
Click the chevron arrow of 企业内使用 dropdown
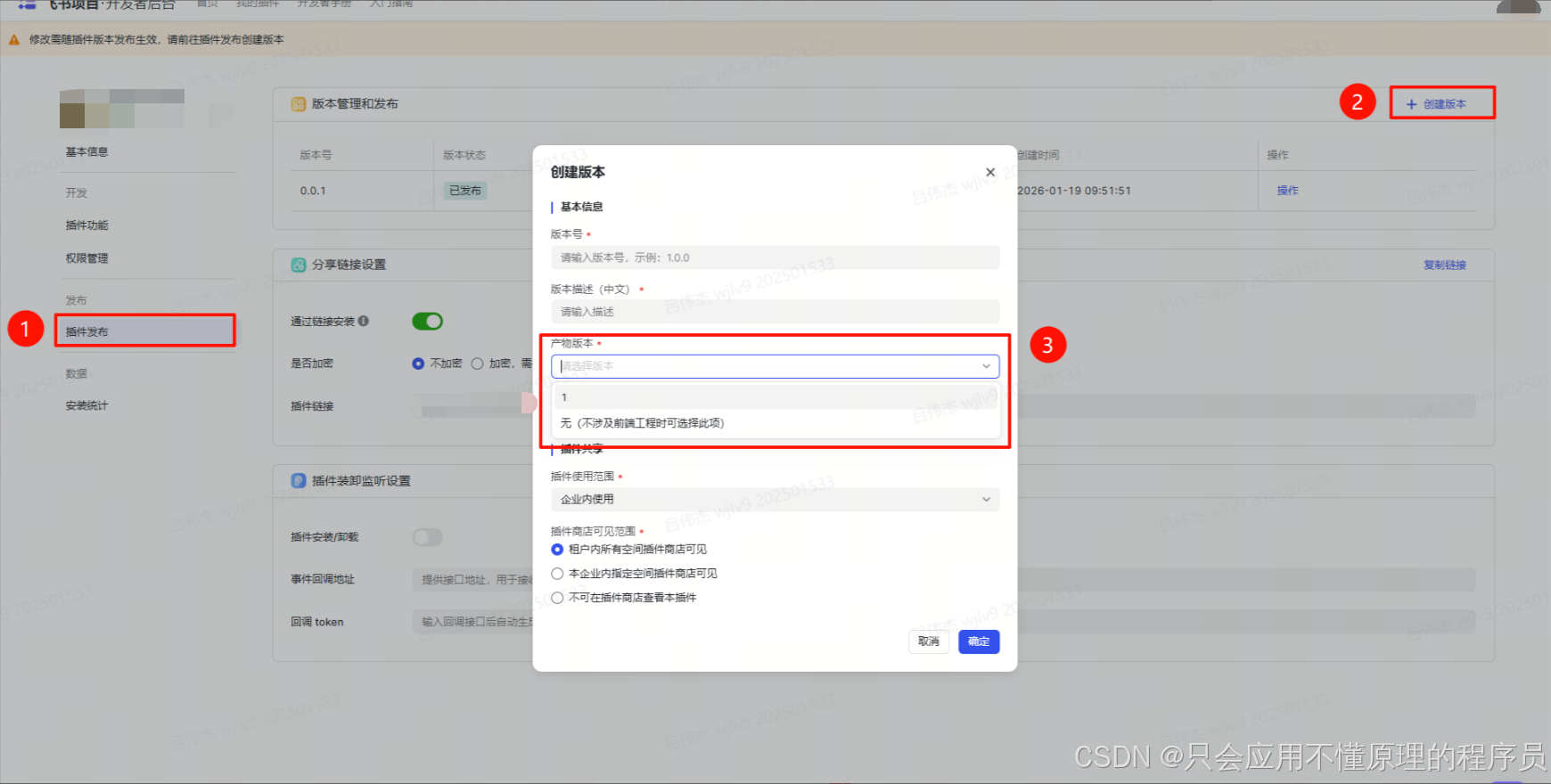(x=986, y=500)
